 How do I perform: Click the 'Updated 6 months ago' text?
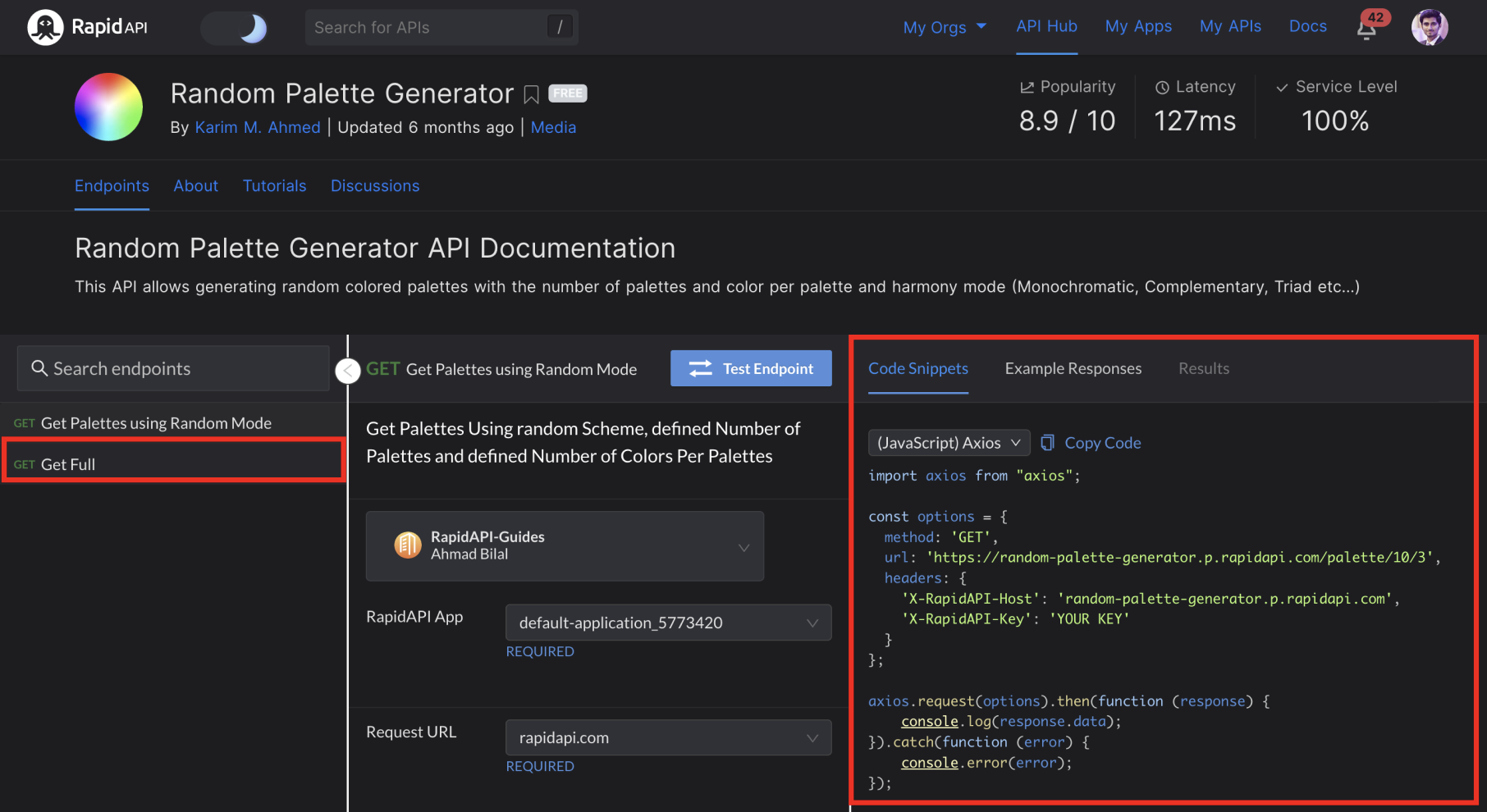point(425,127)
